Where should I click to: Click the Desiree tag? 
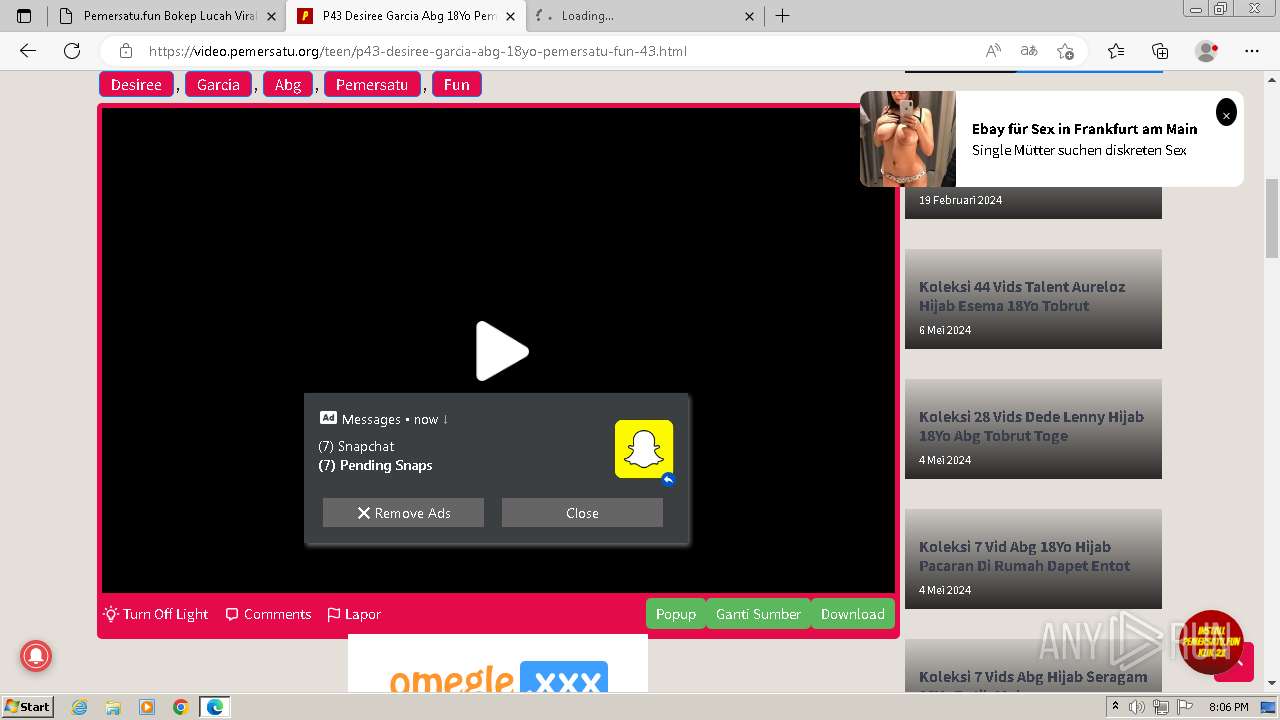coord(136,85)
